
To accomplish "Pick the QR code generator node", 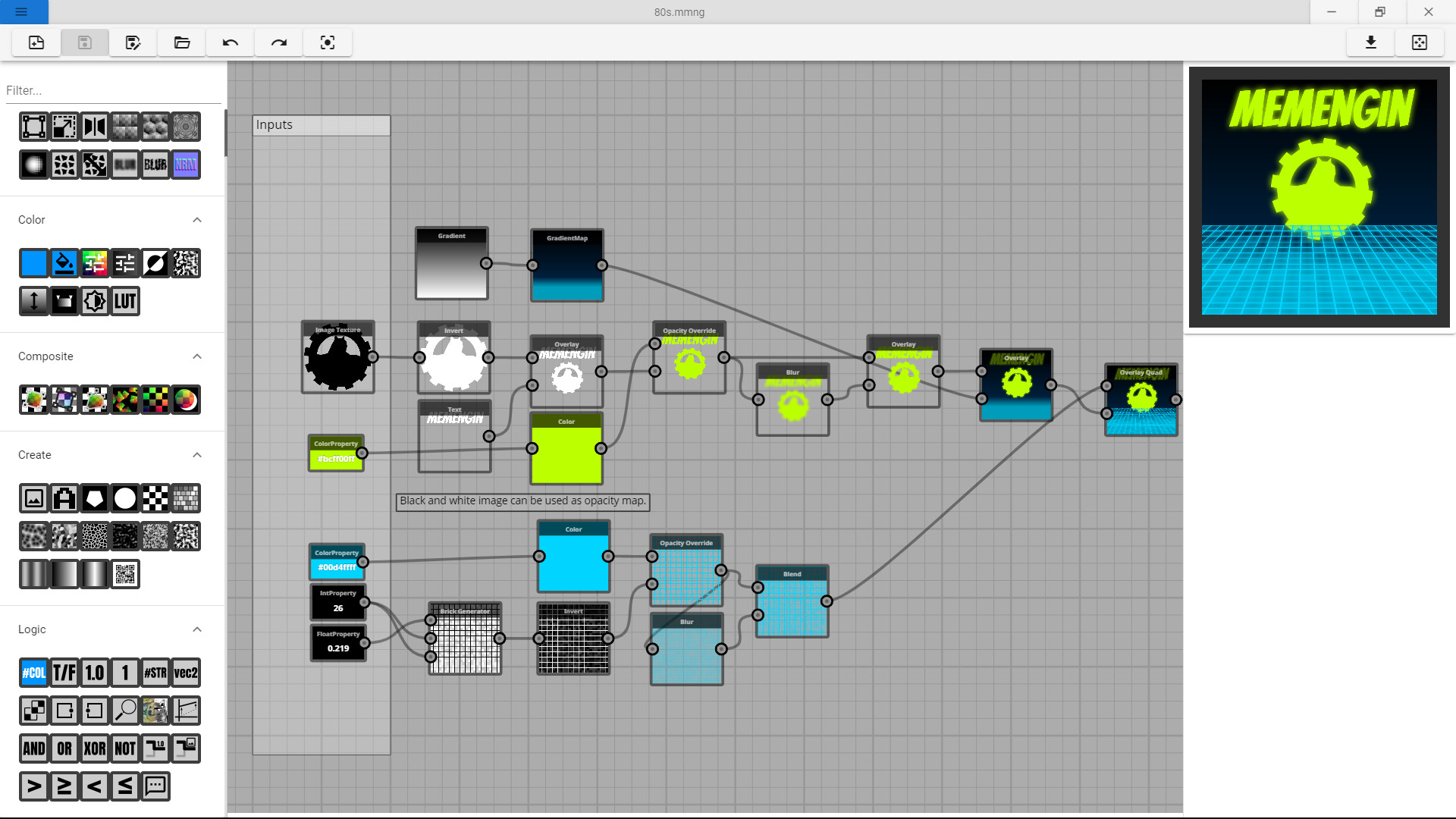I will point(125,574).
